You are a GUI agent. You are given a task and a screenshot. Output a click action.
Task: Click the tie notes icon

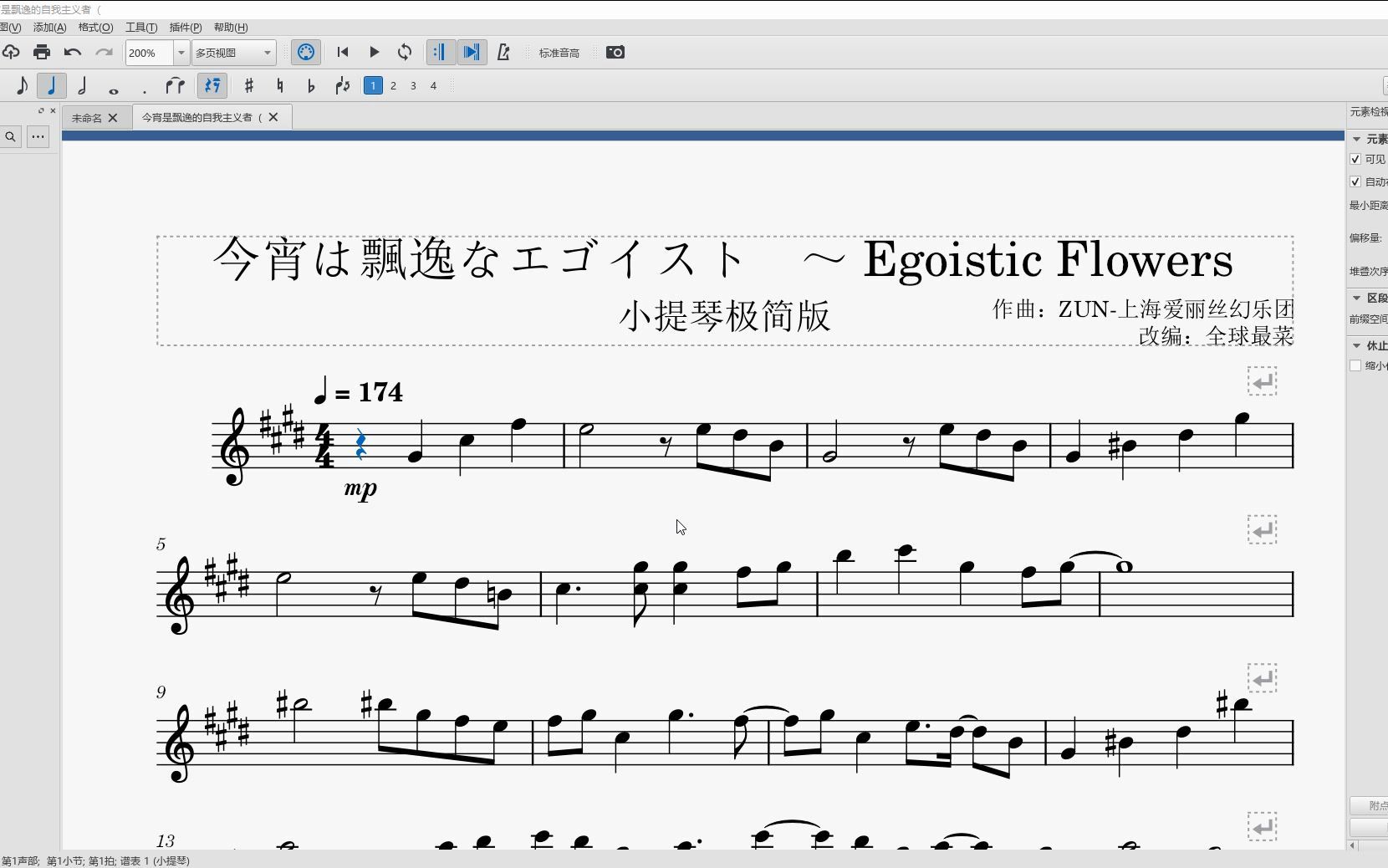coord(175,85)
